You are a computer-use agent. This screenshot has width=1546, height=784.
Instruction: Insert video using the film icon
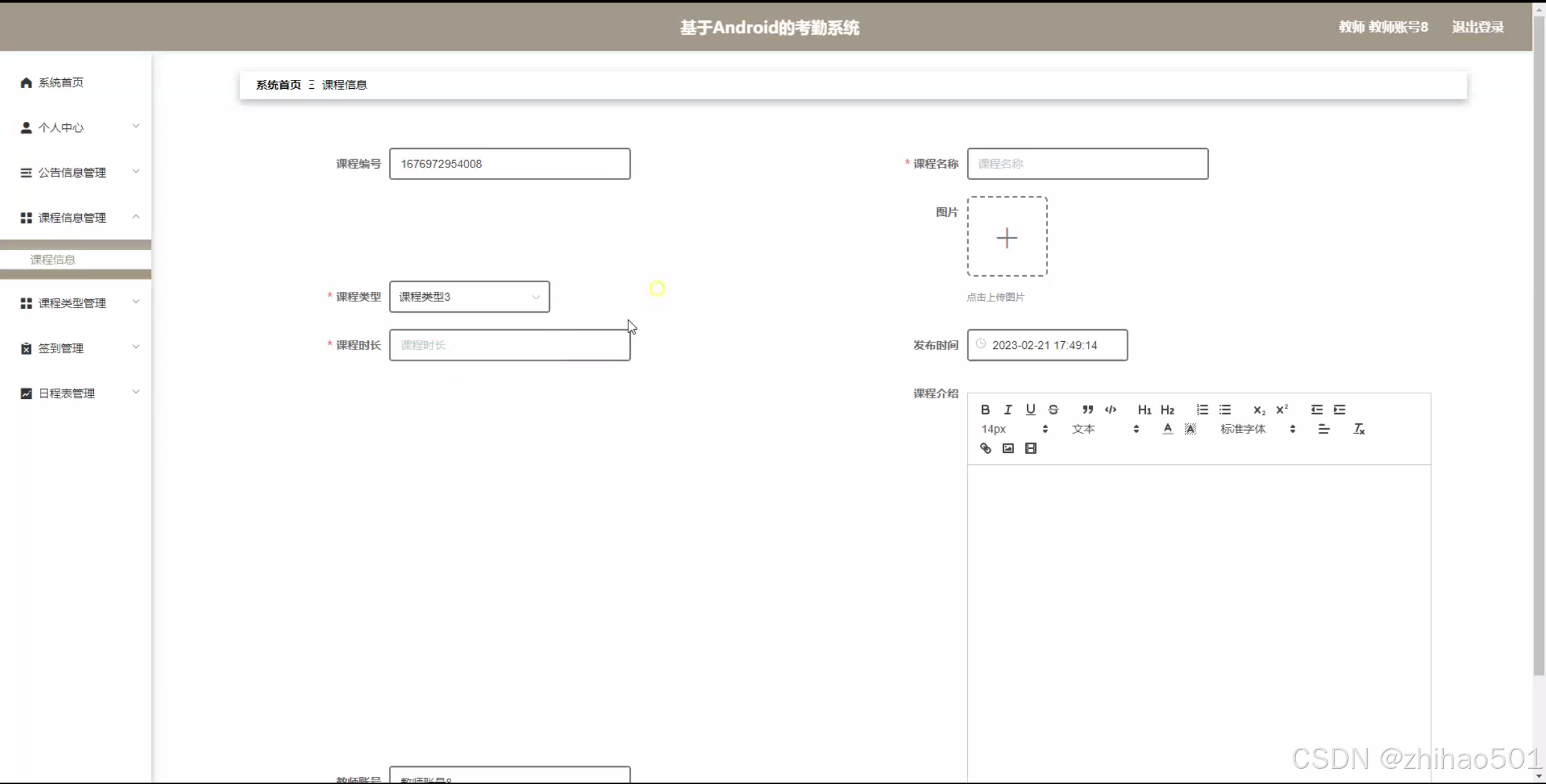click(1031, 448)
